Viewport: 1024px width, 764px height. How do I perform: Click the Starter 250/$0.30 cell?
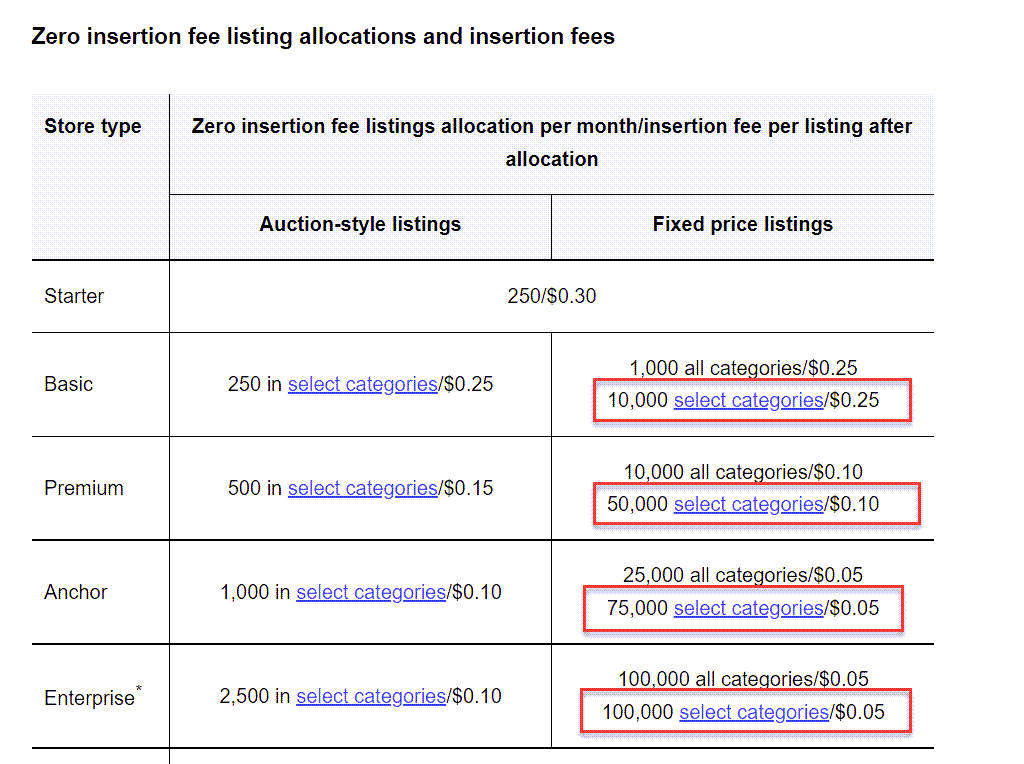(x=552, y=296)
